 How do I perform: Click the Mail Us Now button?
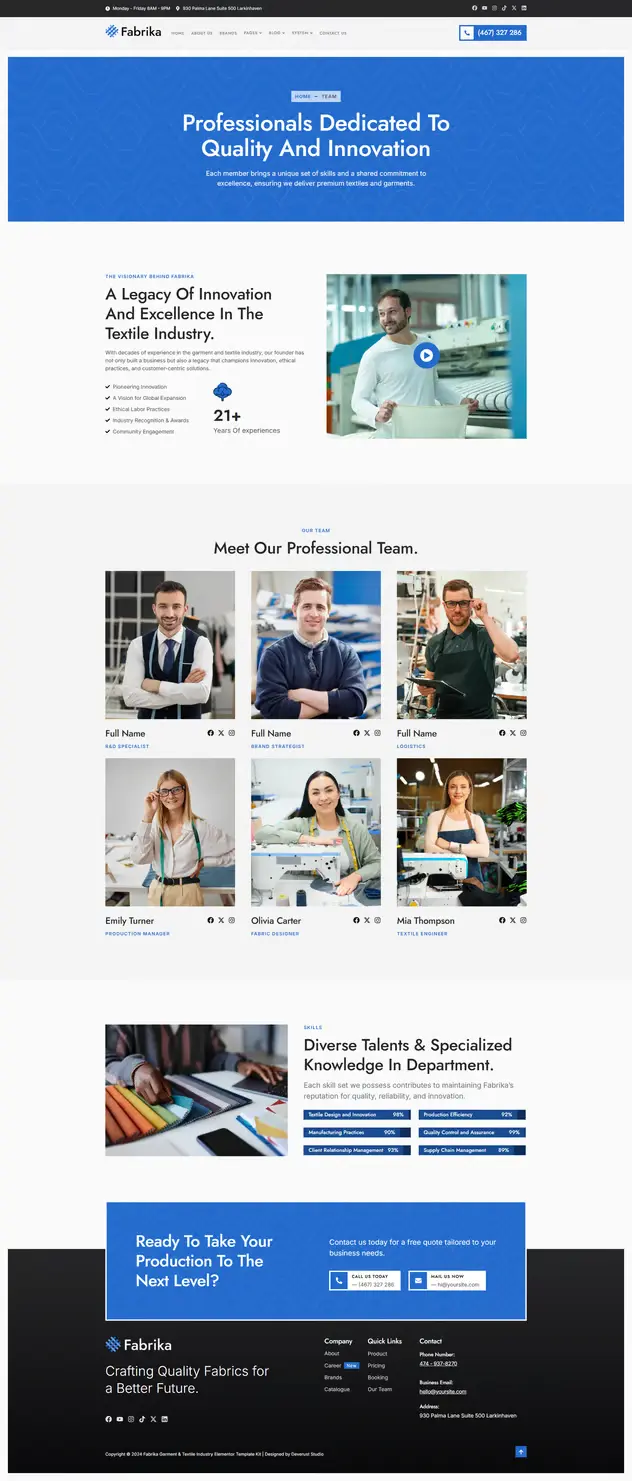[x=447, y=1281]
